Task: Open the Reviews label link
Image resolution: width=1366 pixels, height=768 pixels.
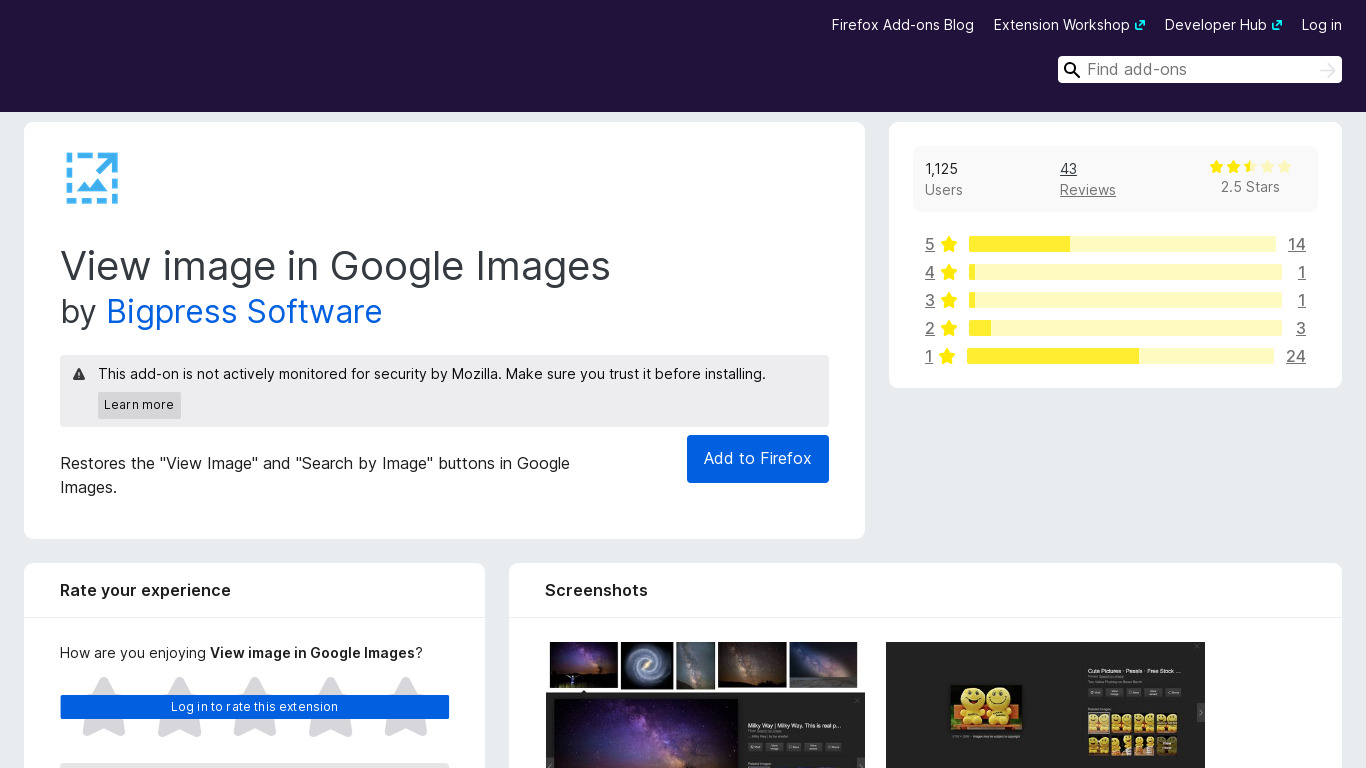Action: tap(1088, 190)
